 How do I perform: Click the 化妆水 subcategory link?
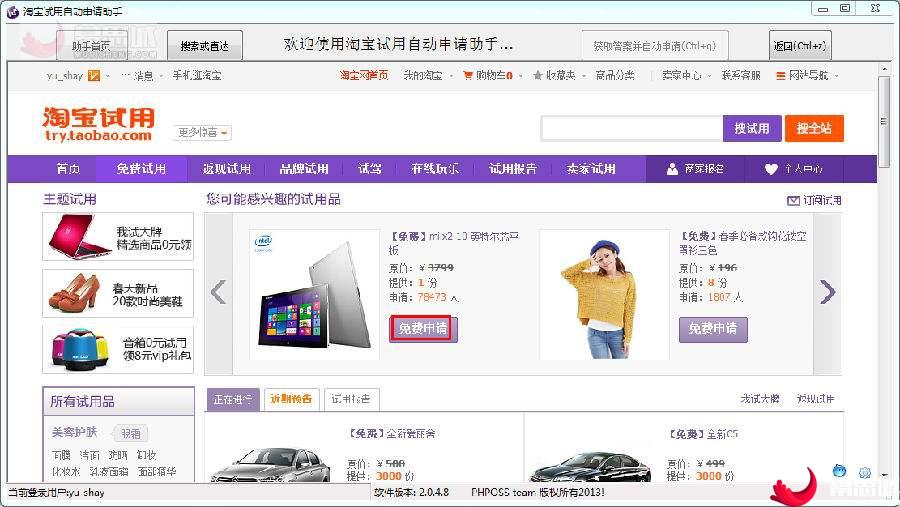tap(65, 472)
